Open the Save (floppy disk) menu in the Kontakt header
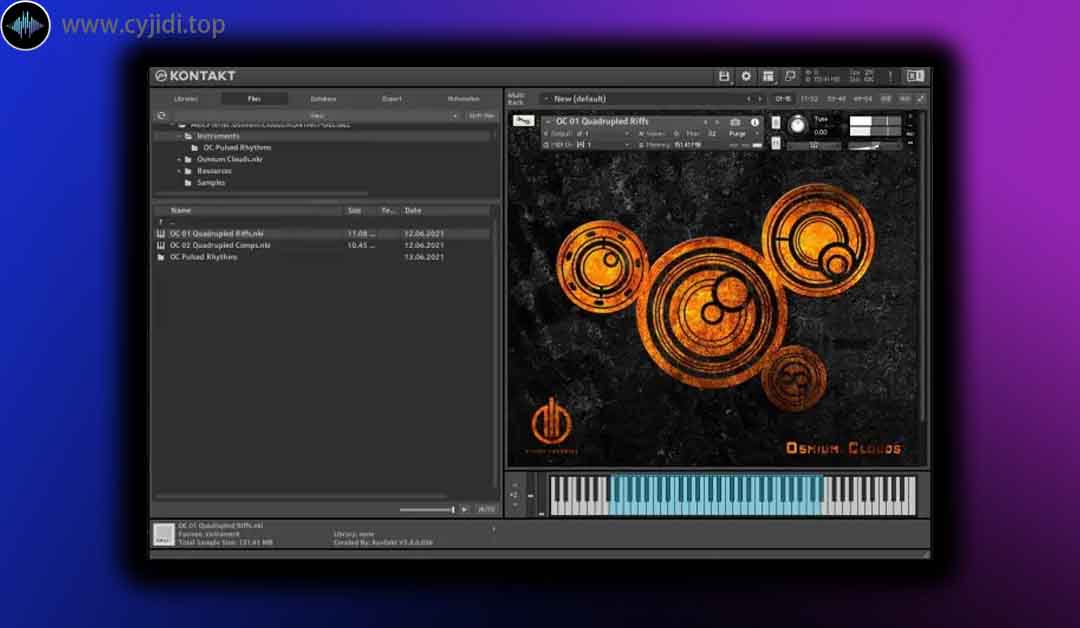 click(724, 76)
